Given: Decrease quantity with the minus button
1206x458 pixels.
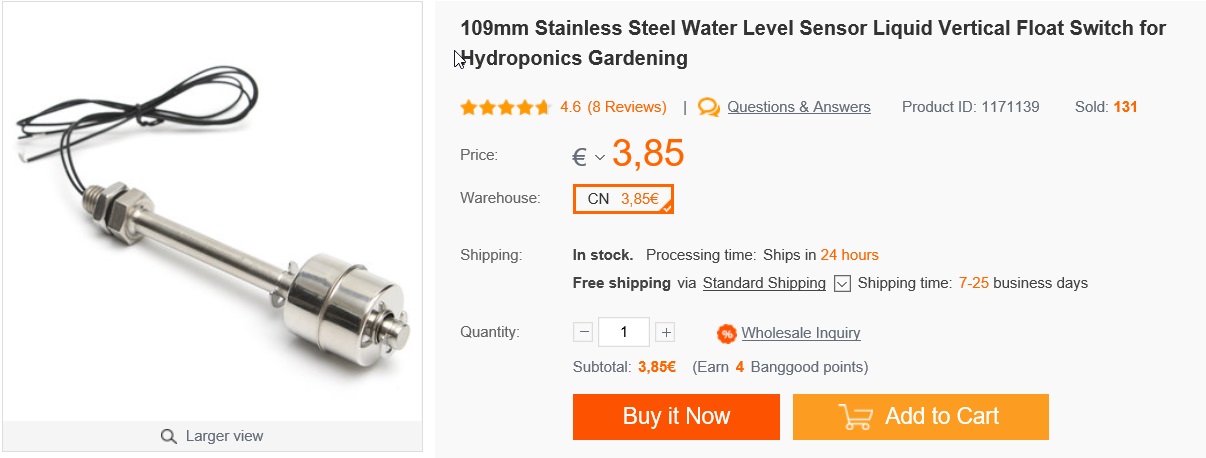Looking at the screenshot, I should click(584, 333).
